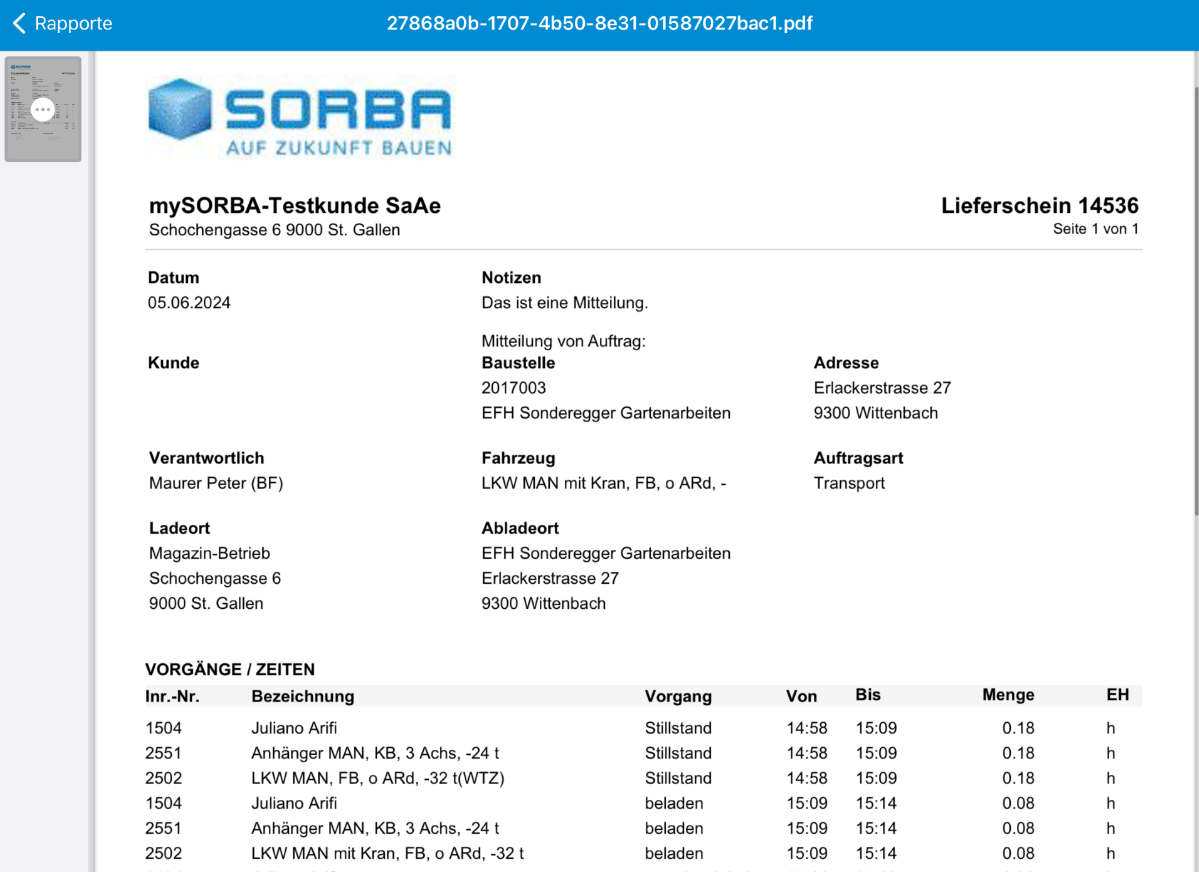This screenshot has width=1199, height=872.
Task: Select 'Erlackerstrasse 27' under Adresse
Action: coord(882,388)
